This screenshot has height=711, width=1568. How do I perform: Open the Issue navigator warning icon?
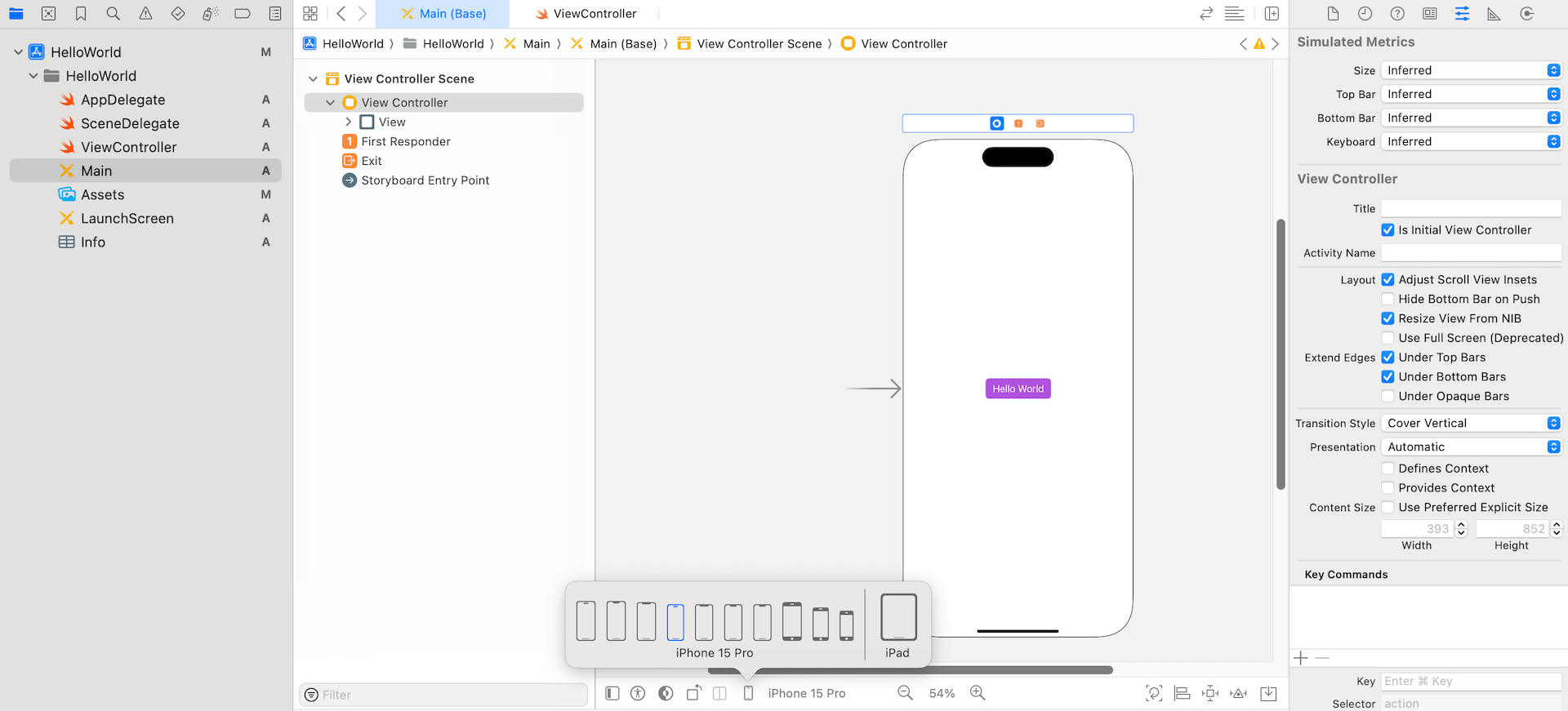point(145,14)
